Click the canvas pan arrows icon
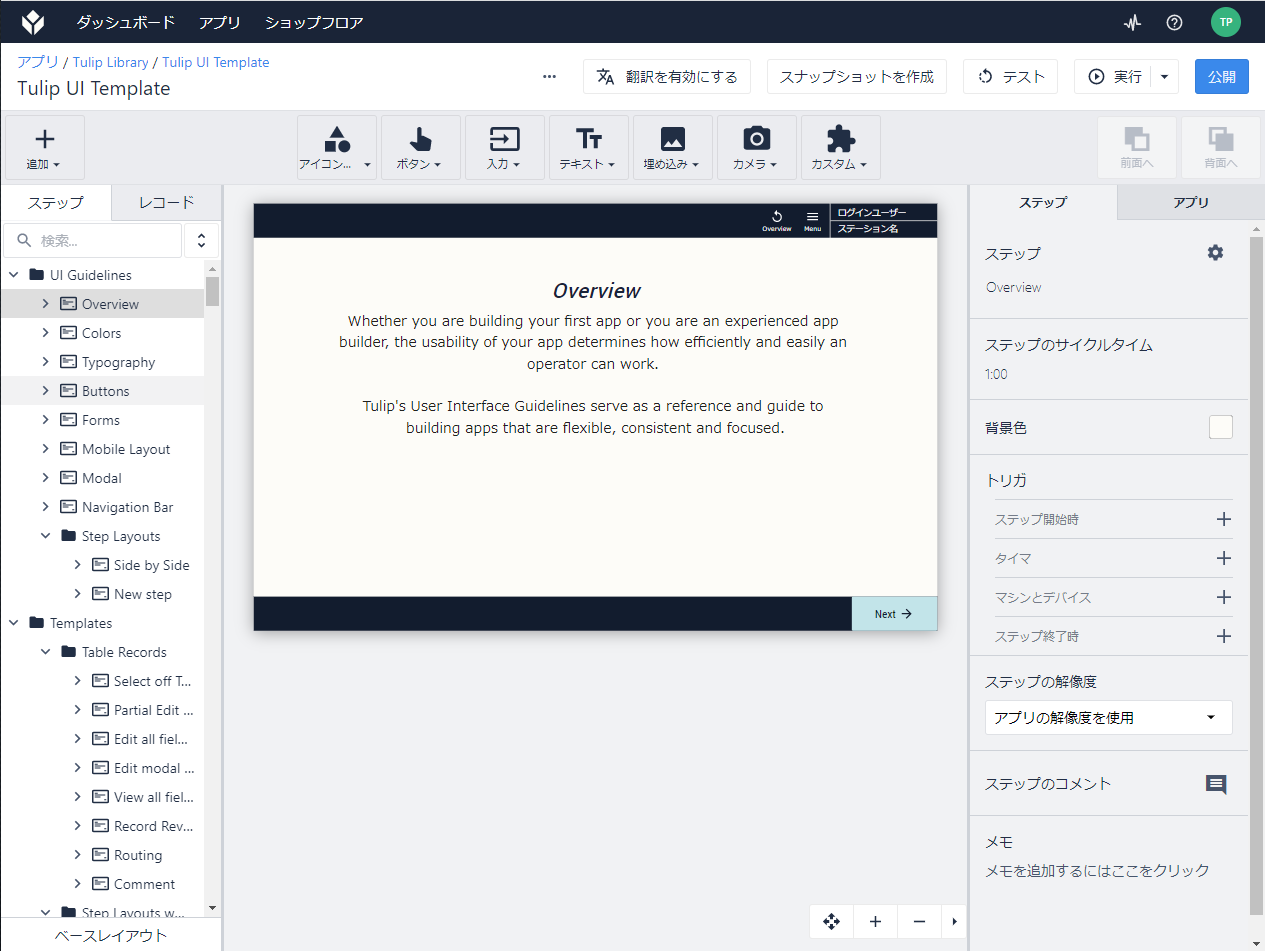The image size is (1265, 951). tap(831, 921)
